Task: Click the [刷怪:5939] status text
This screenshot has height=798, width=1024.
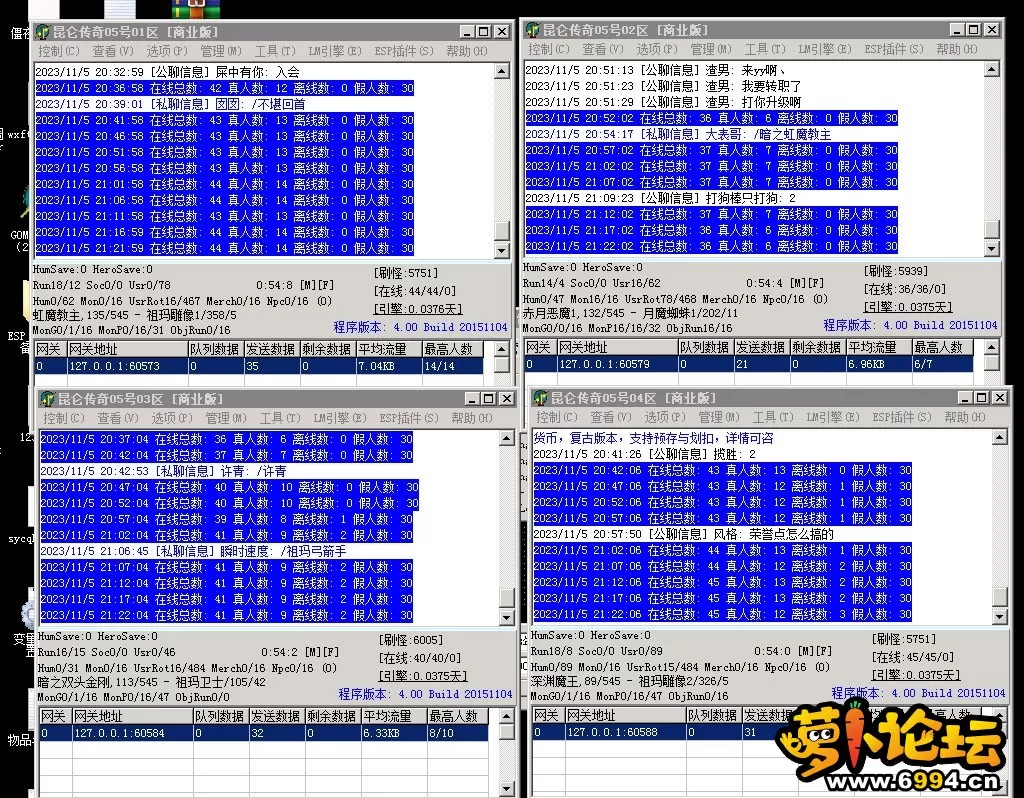Action: [x=895, y=270]
